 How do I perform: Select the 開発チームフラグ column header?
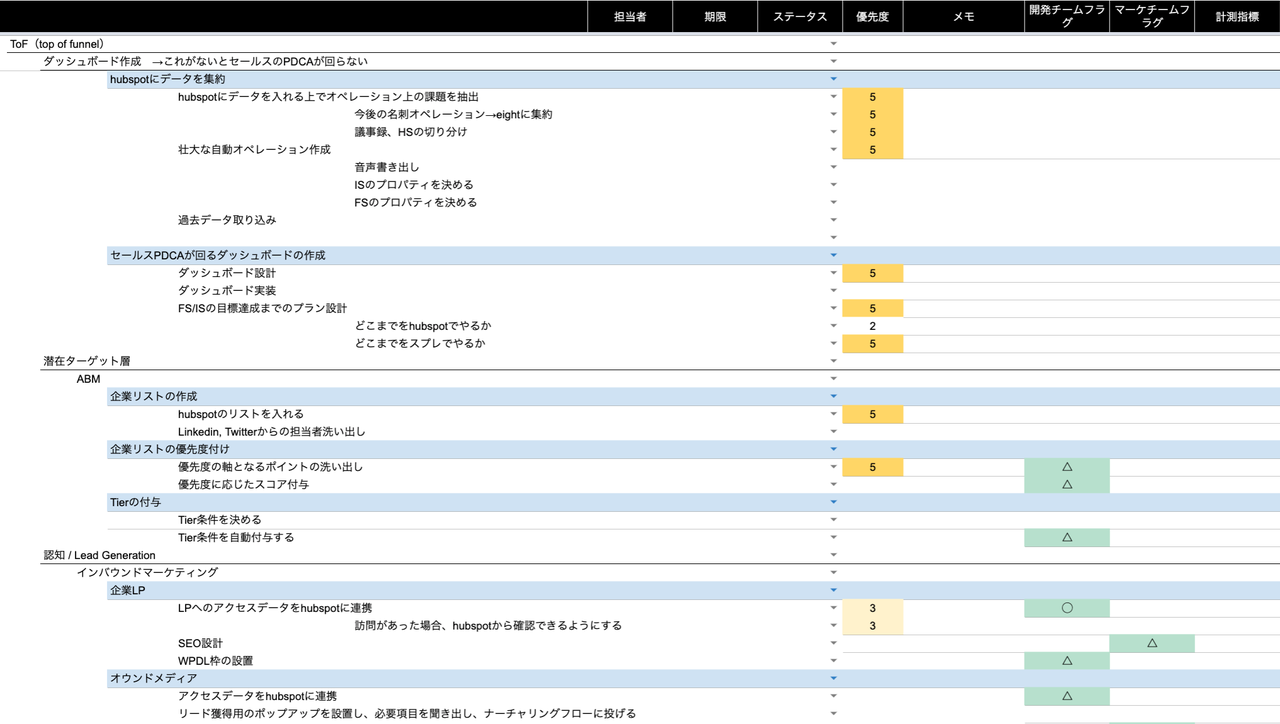(x=1067, y=17)
